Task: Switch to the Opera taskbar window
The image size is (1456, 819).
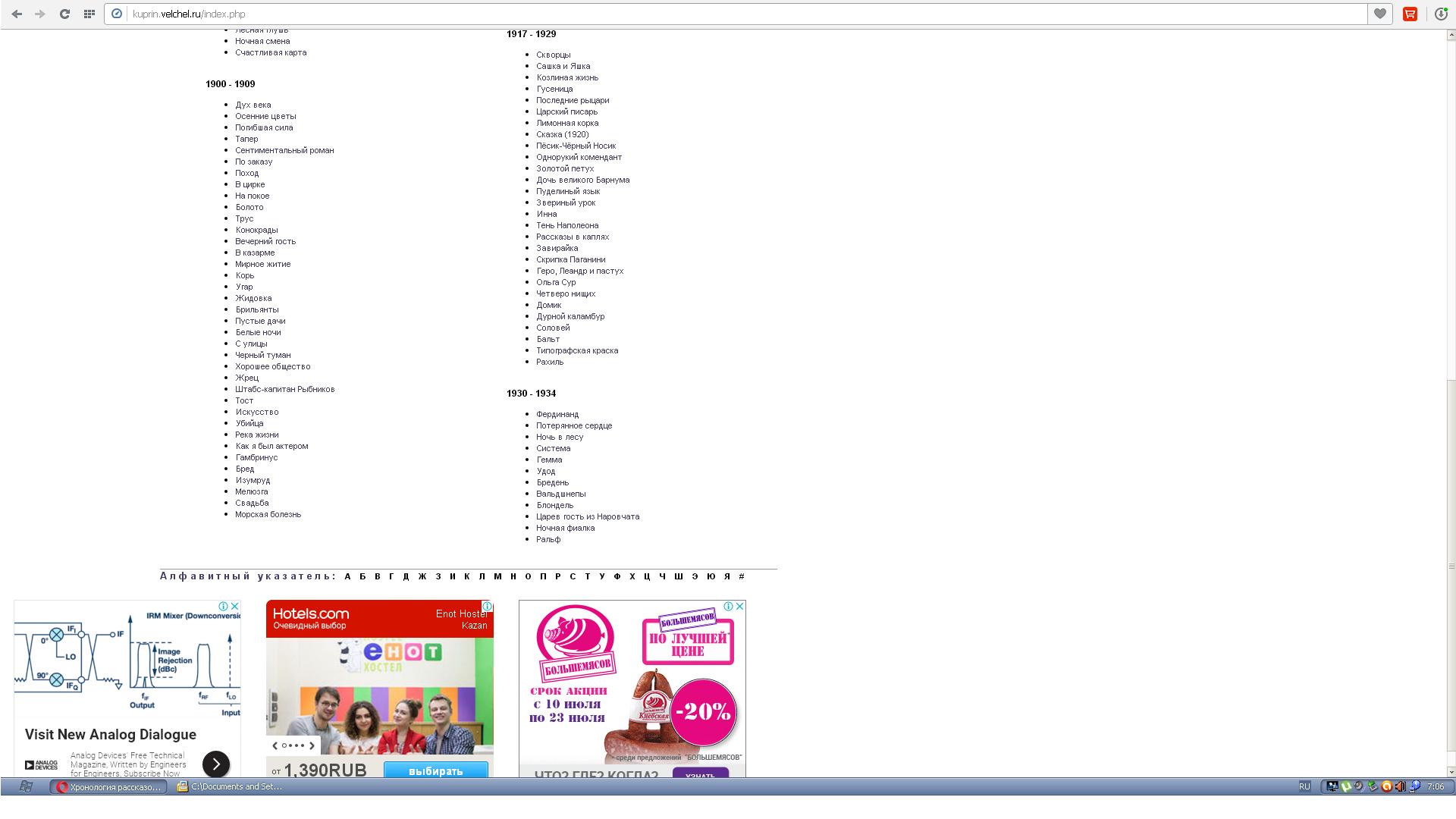Action: (x=108, y=786)
